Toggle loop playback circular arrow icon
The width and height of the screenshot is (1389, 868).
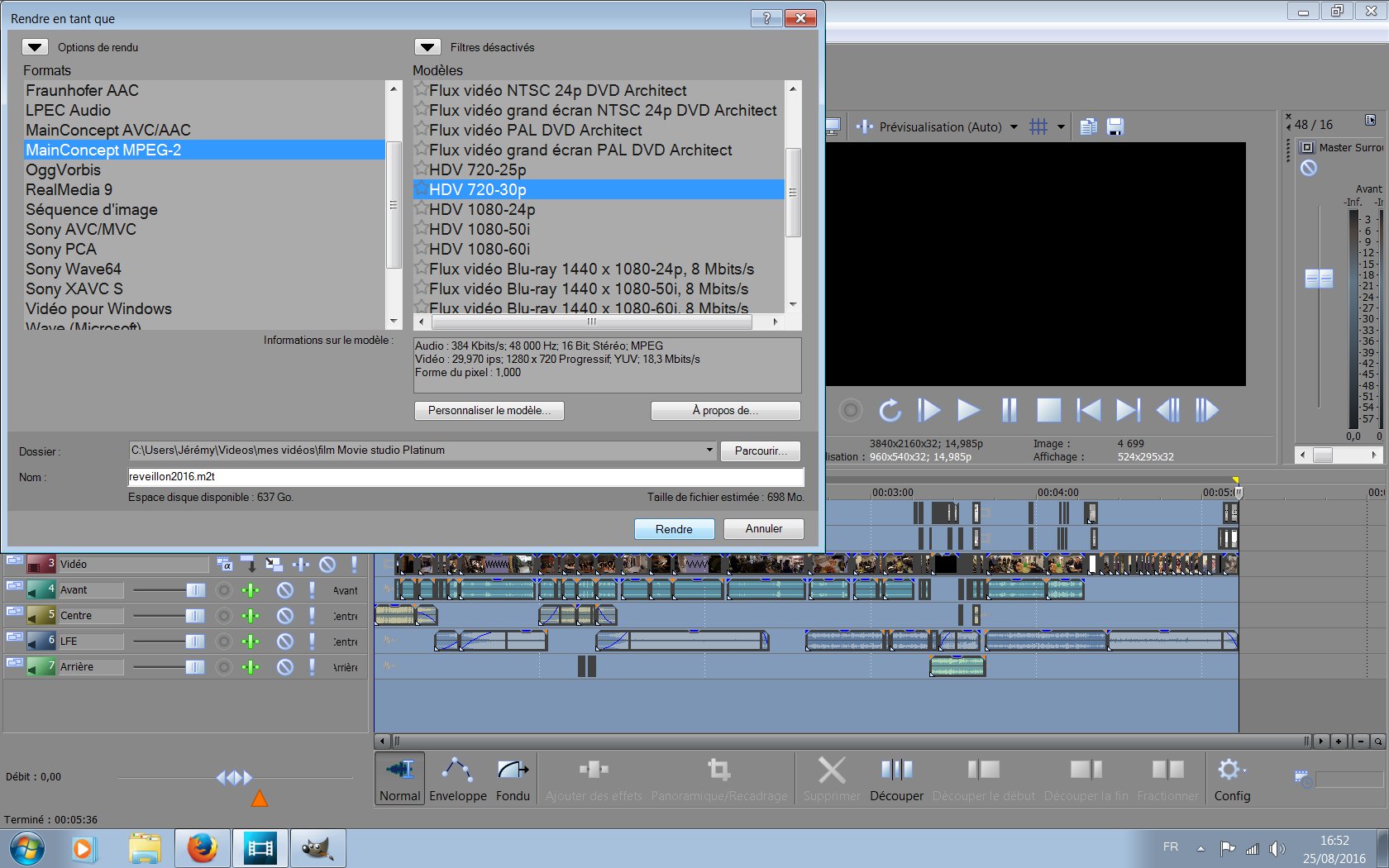[890, 410]
